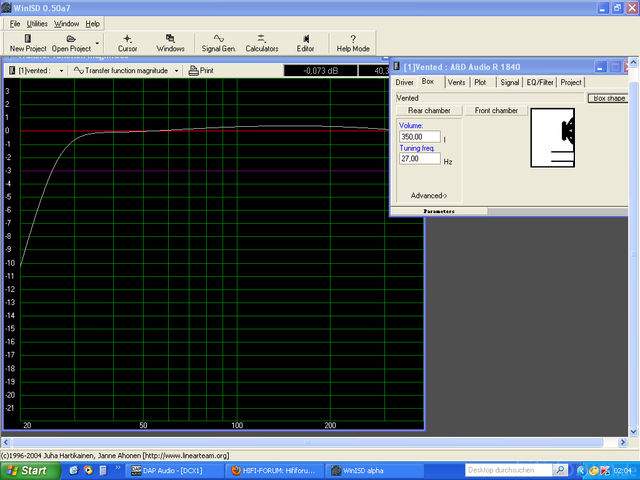Screen dimensions: 640x480
Task: Open the Help menu
Action: (93, 24)
